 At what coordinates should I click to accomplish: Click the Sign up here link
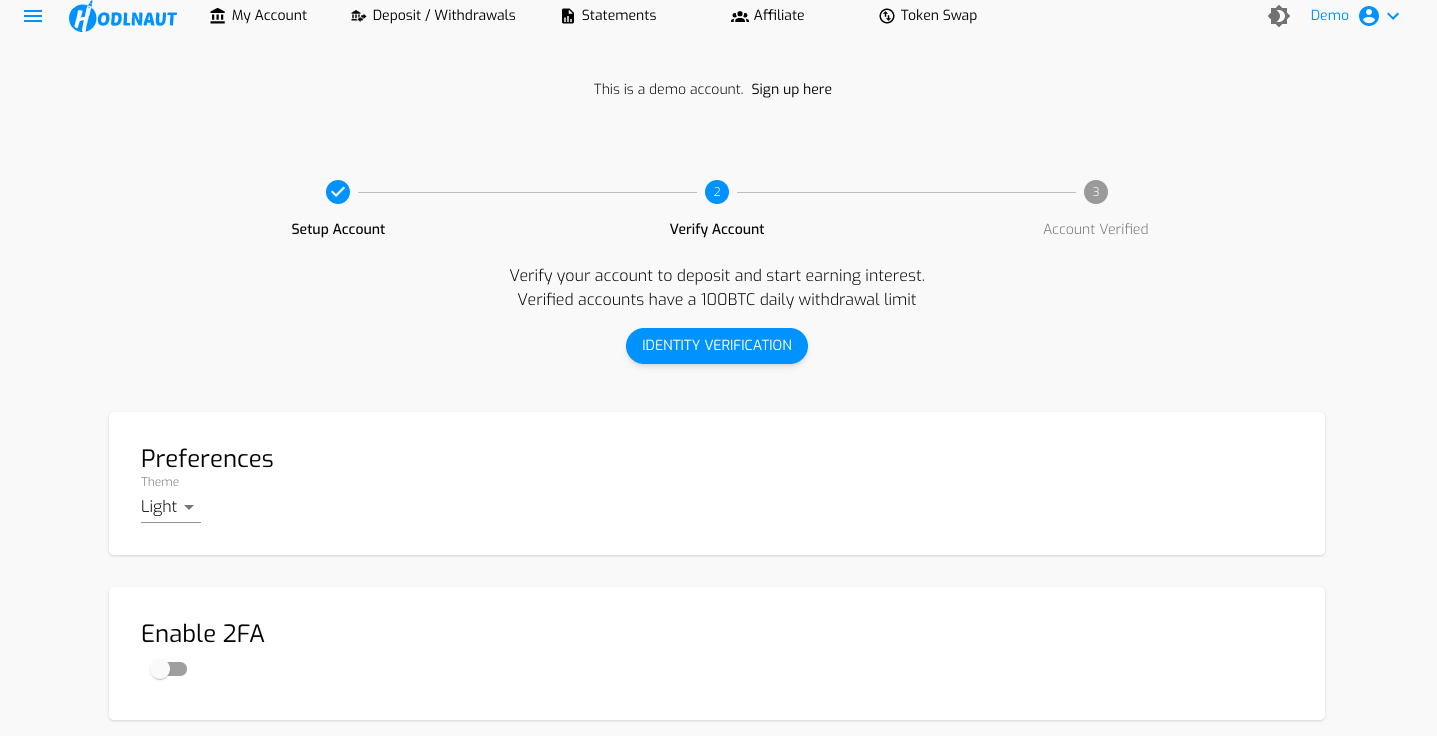pos(792,89)
